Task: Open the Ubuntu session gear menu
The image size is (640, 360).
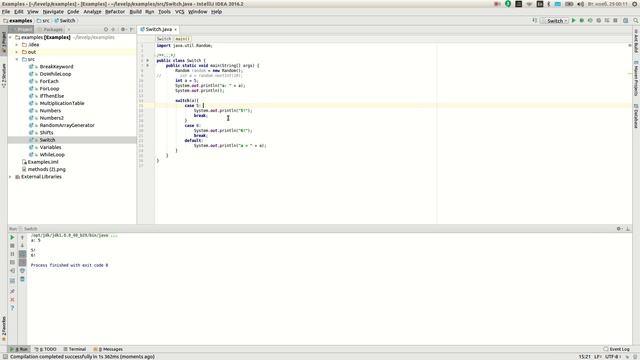Action: pyautogui.click(x=636, y=4)
